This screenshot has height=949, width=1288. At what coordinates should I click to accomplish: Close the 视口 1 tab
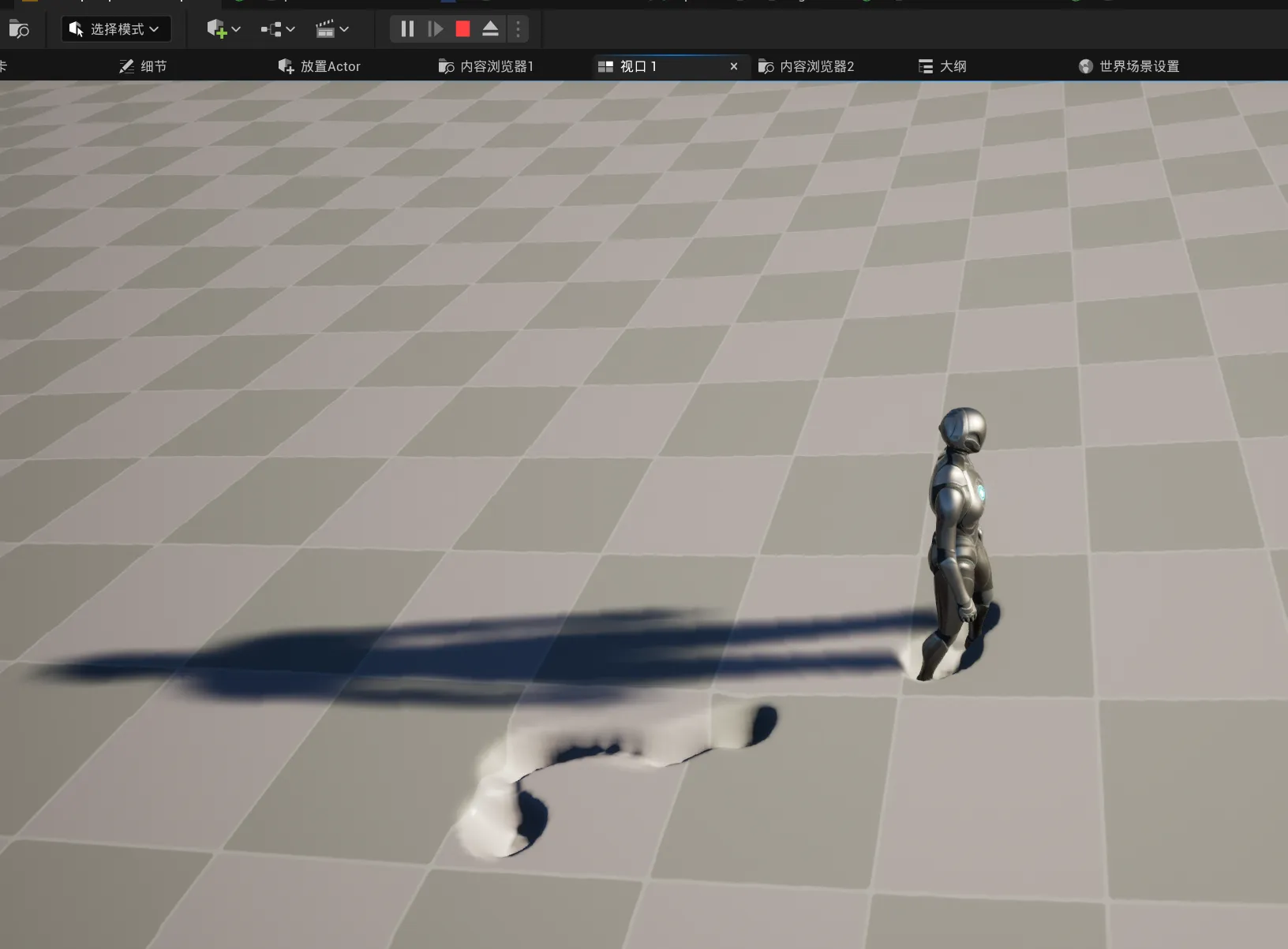[734, 66]
